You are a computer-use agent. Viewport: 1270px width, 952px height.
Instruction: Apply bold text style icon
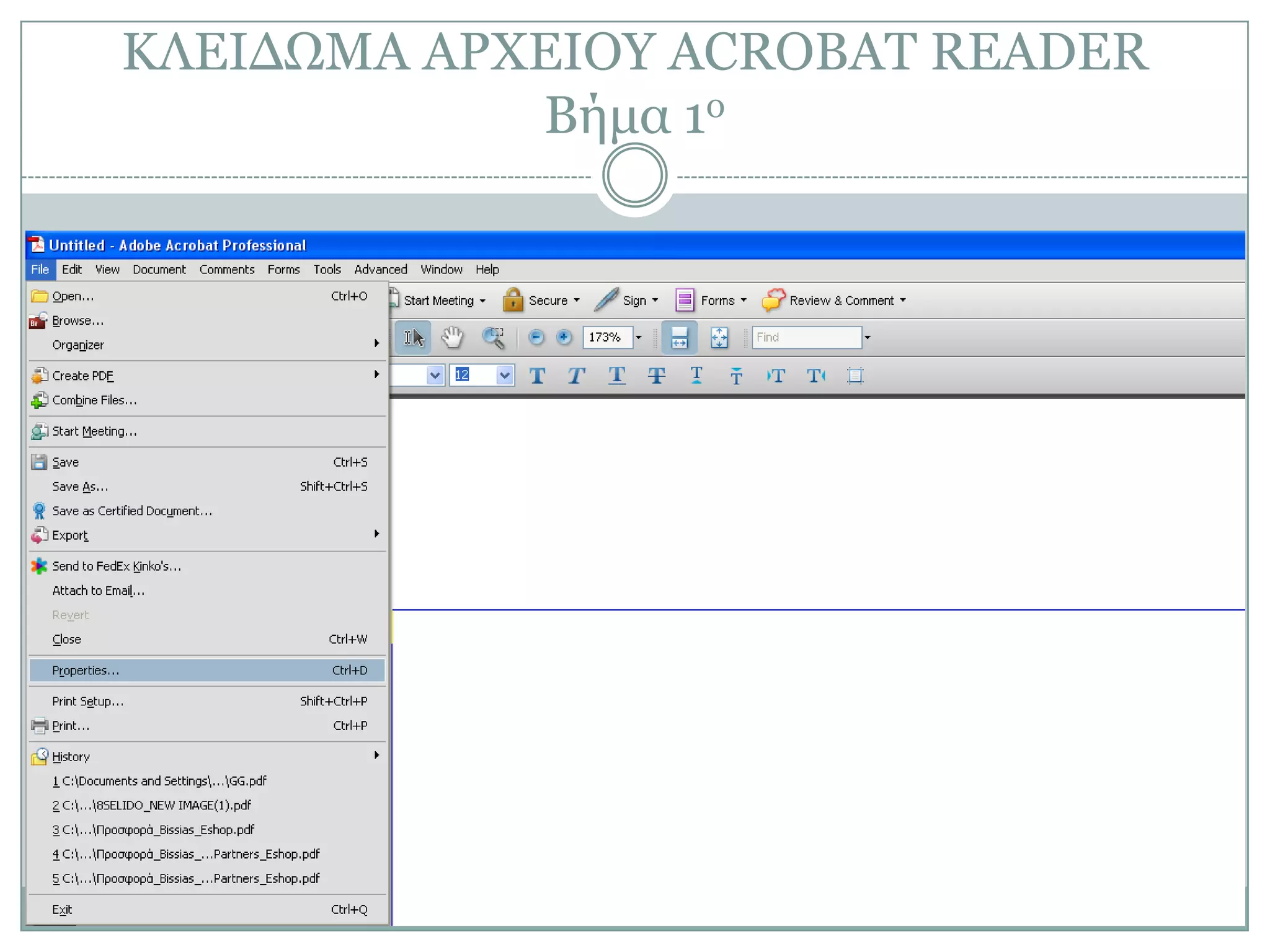(x=538, y=376)
